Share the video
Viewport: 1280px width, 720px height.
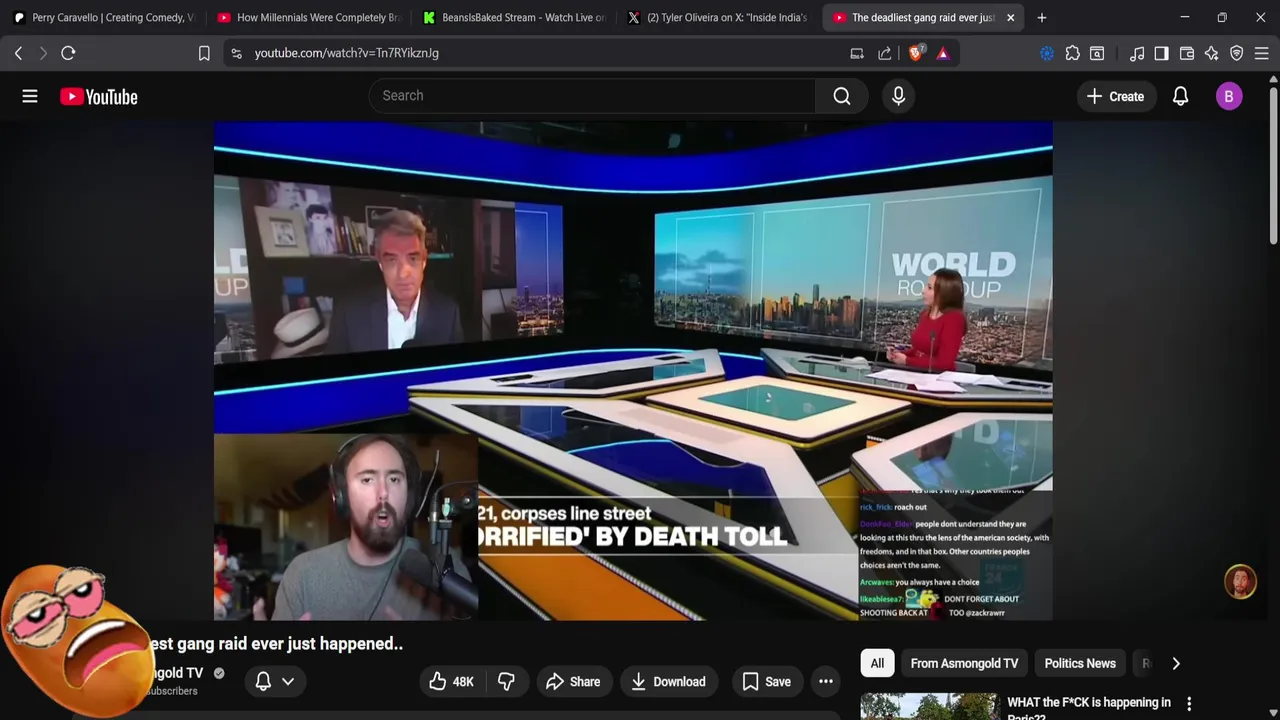click(573, 682)
